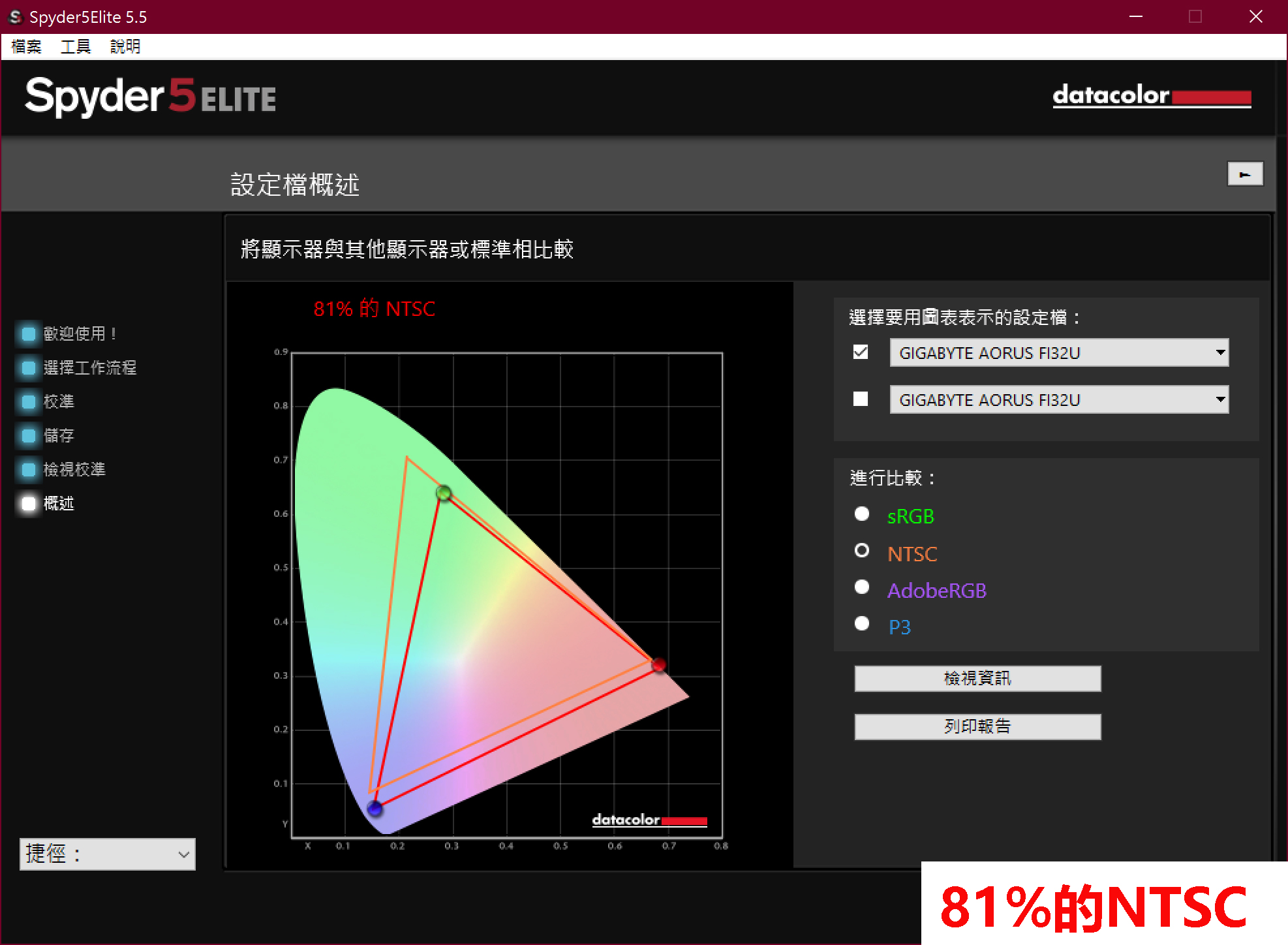Screen dimensions: 1288x945
Task: Click the 歡迎使用 step icon in sidebar
Action: (27, 333)
